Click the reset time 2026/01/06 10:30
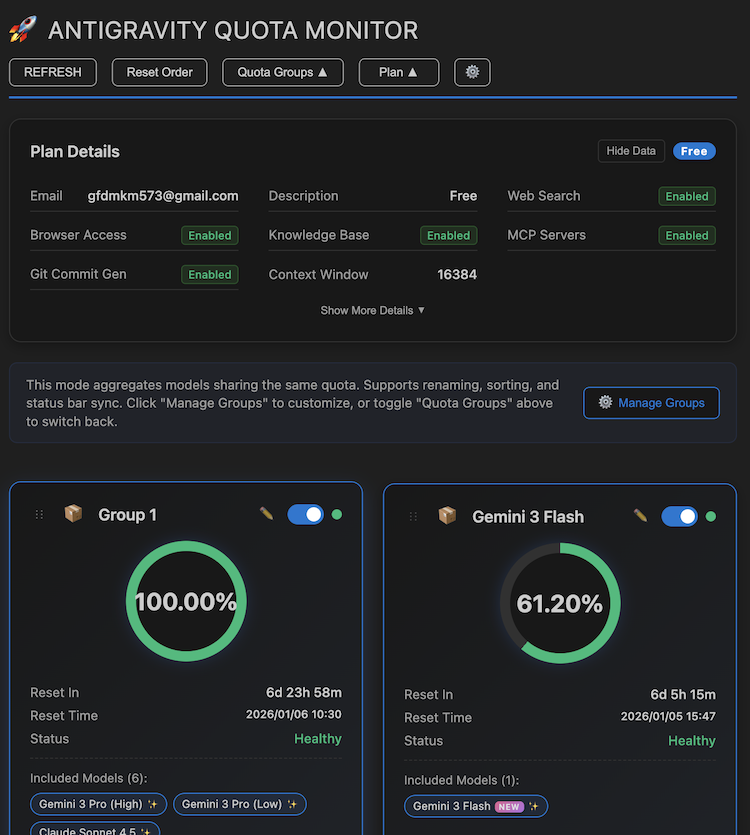This screenshot has width=750, height=835. 294,715
